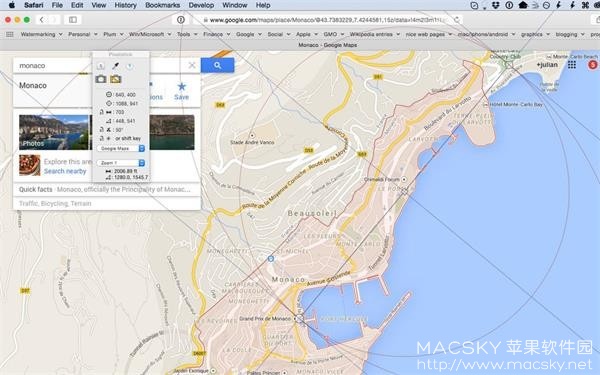Image resolution: width=600 pixels, height=375 pixels.
Task: Open the Google Maps dropdown in PixelStick
Action: (x=121, y=148)
